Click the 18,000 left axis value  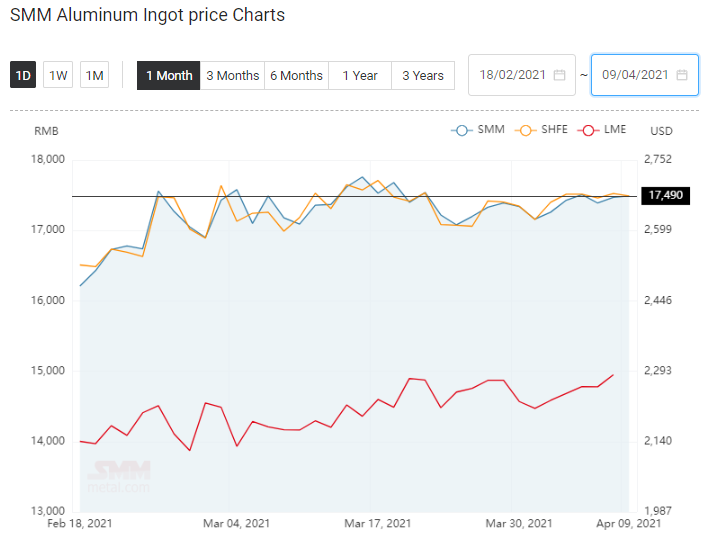pos(48,159)
